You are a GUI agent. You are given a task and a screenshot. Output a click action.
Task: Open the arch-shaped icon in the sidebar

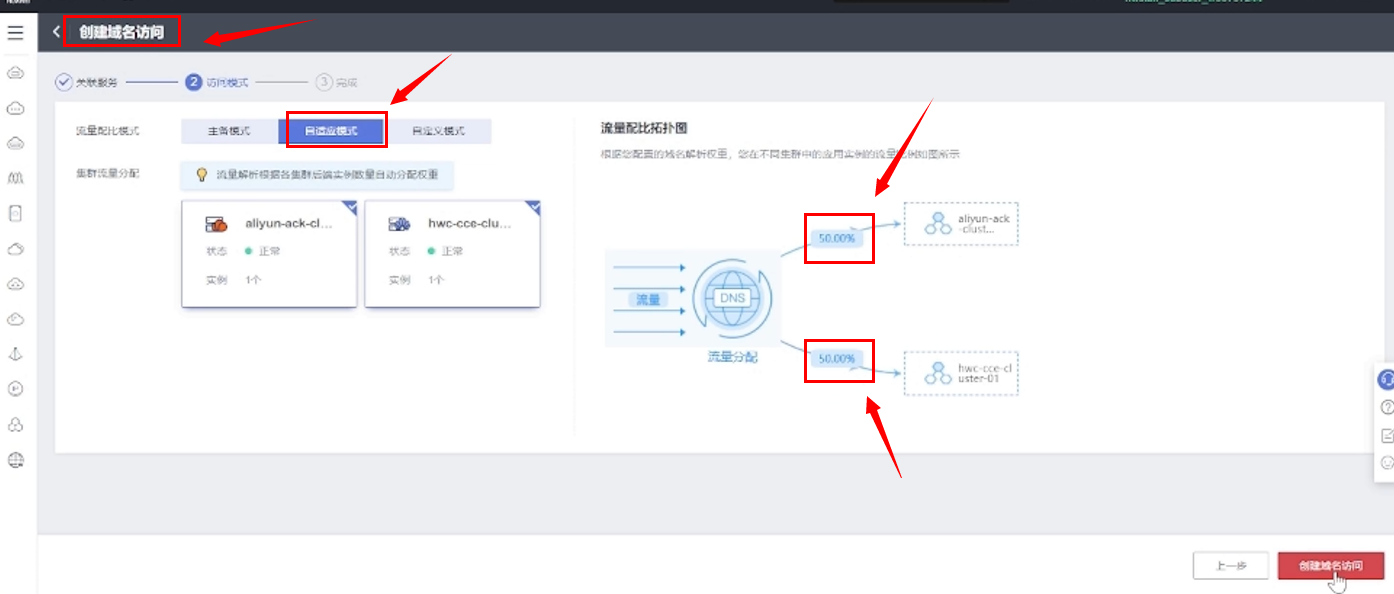[x=15, y=178]
